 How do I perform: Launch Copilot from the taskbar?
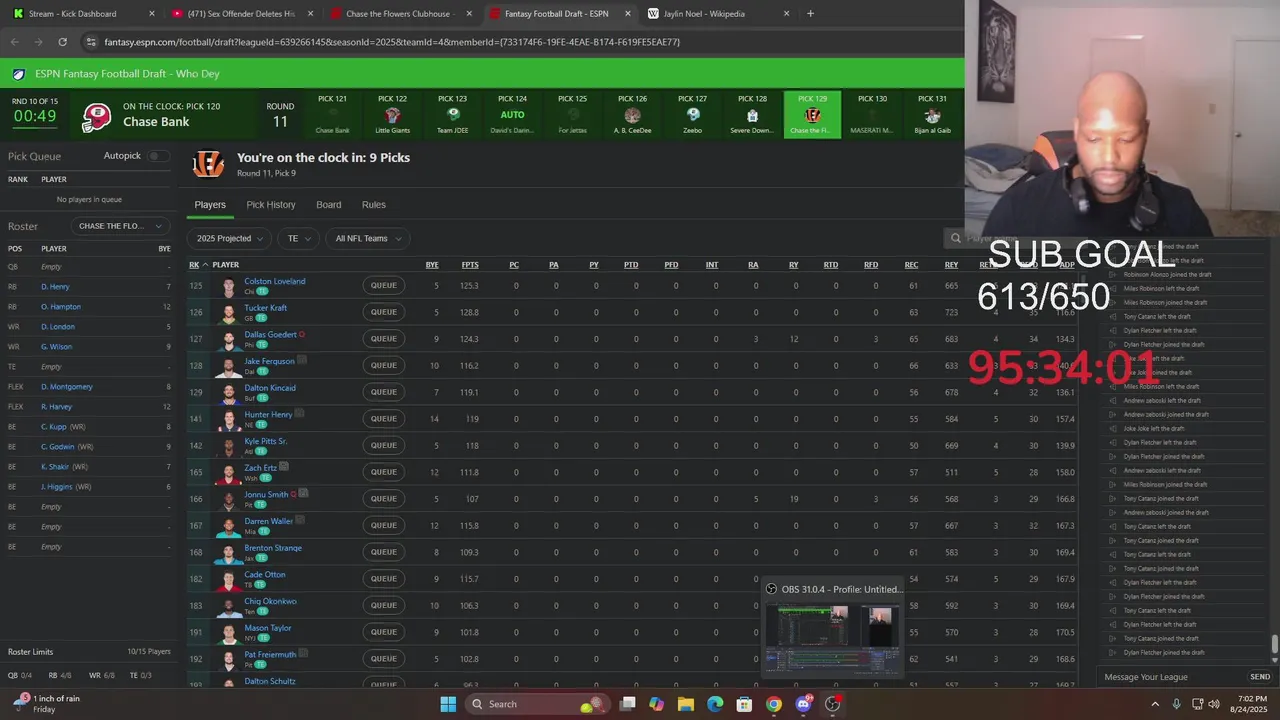pyautogui.click(x=656, y=704)
